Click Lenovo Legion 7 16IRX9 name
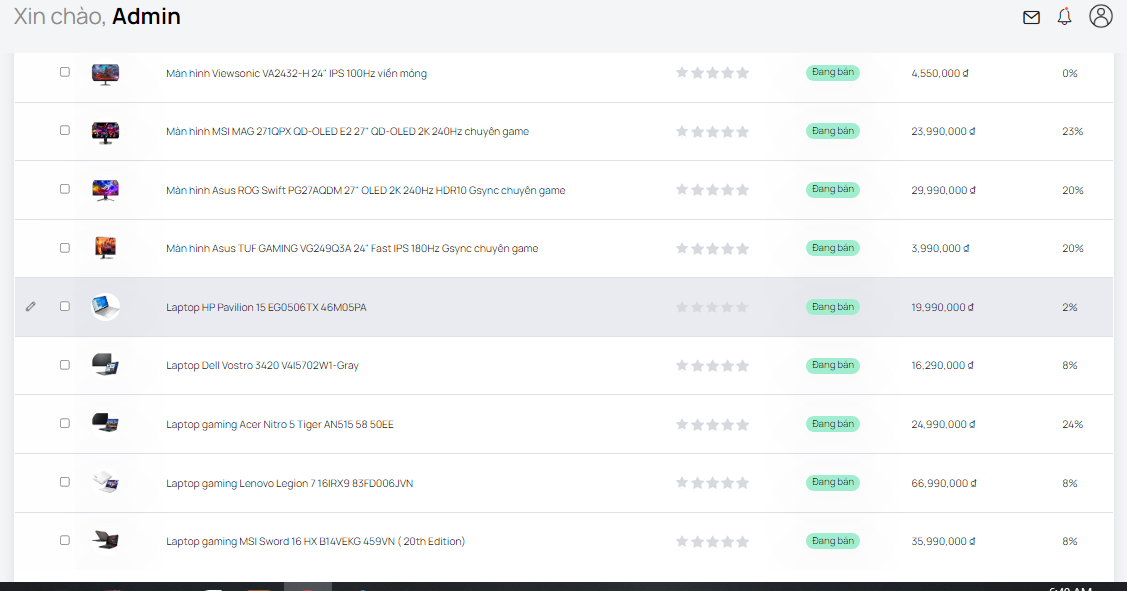 [x=289, y=484]
